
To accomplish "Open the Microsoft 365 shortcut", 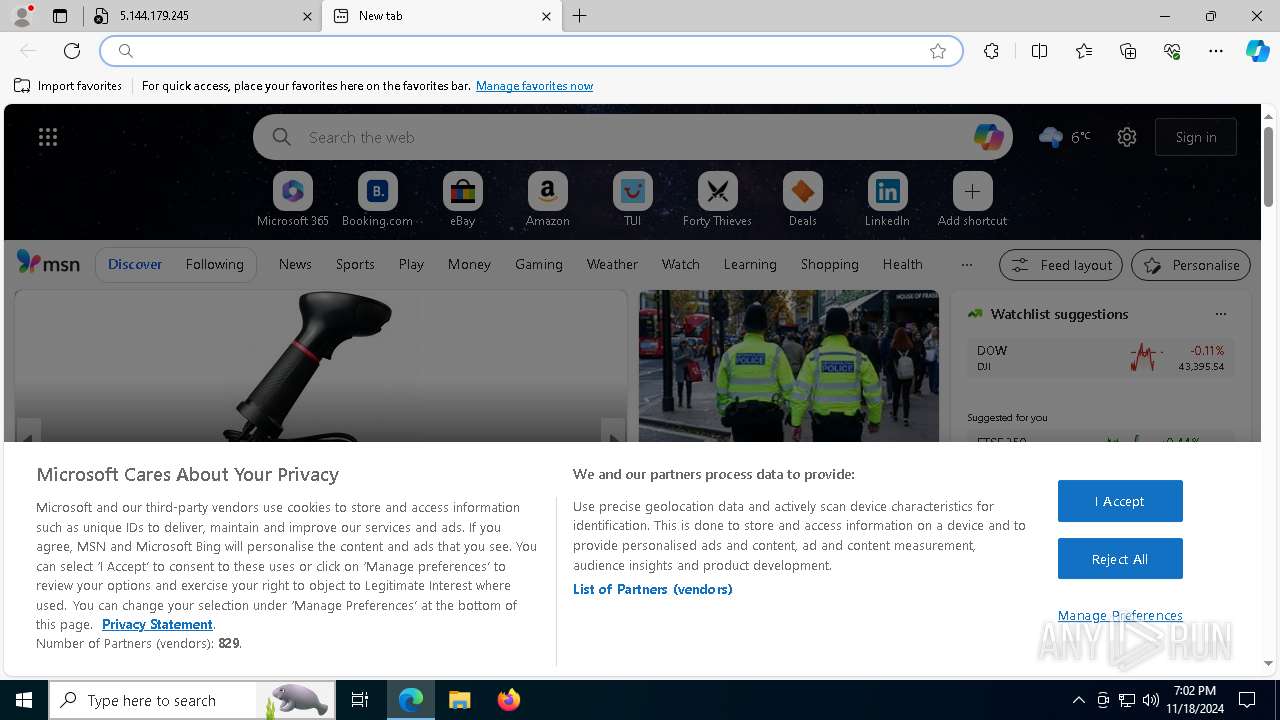I will 292,200.
